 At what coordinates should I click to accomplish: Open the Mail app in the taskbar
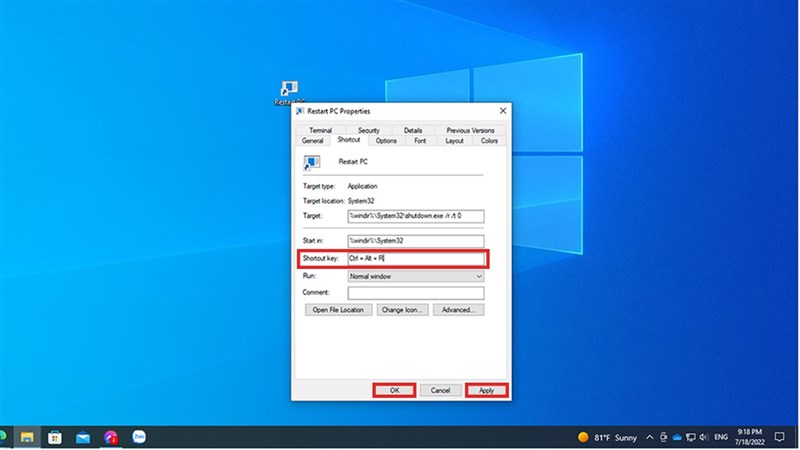(x=83, y=437)
